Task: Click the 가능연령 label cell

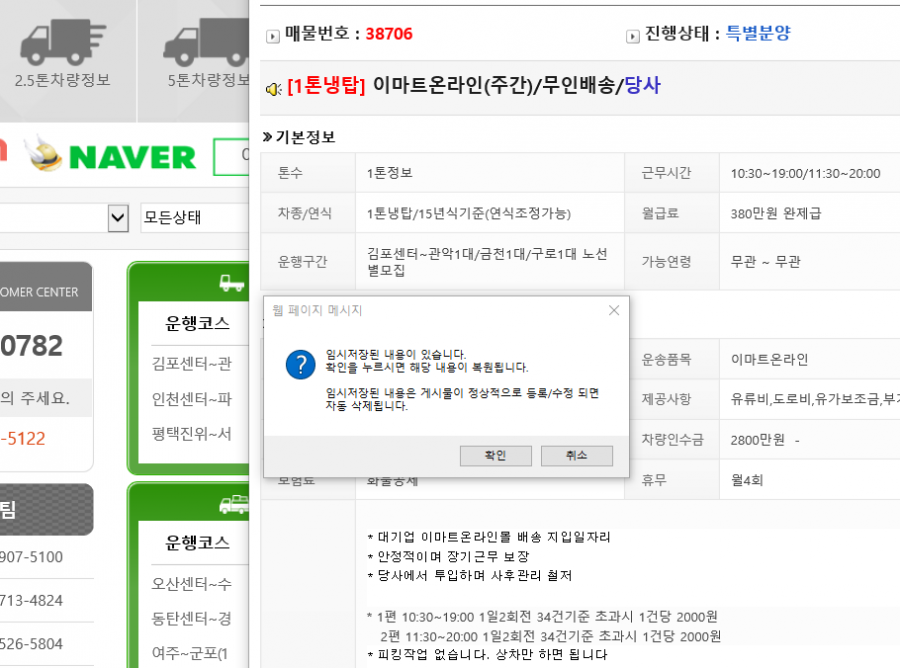Action: pos(672,262)
